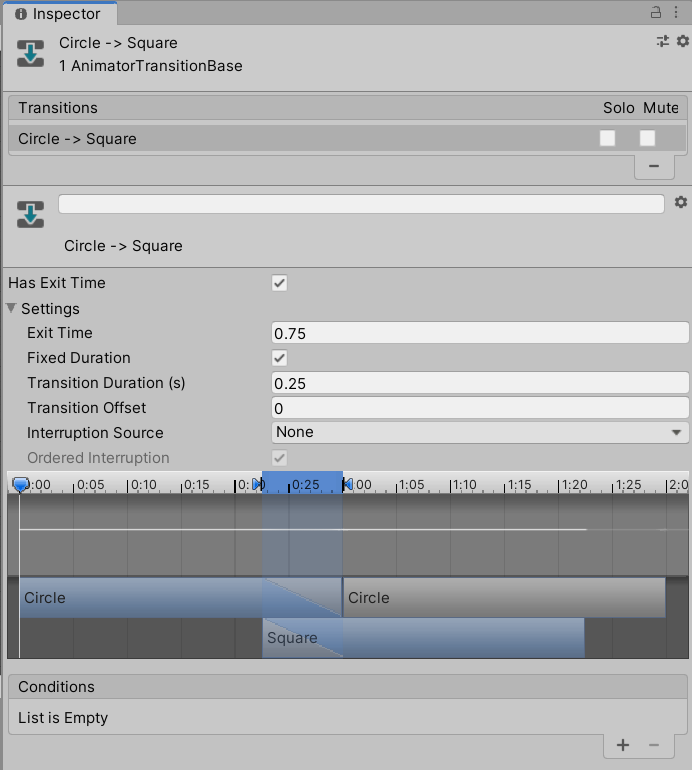Viewport: 692px width, 770px height.
Task: Click the Inspector lock icon
Action: click(657, 13)
